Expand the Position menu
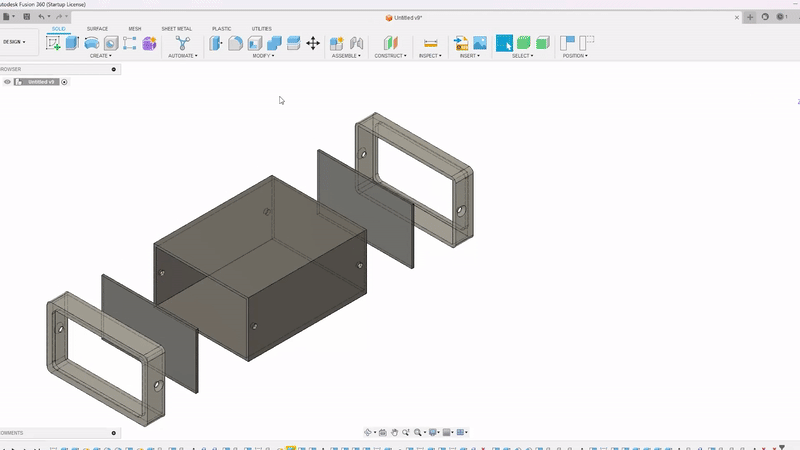Image resolution: width=800 pixels, height=450 pixels. pos(575,56)
